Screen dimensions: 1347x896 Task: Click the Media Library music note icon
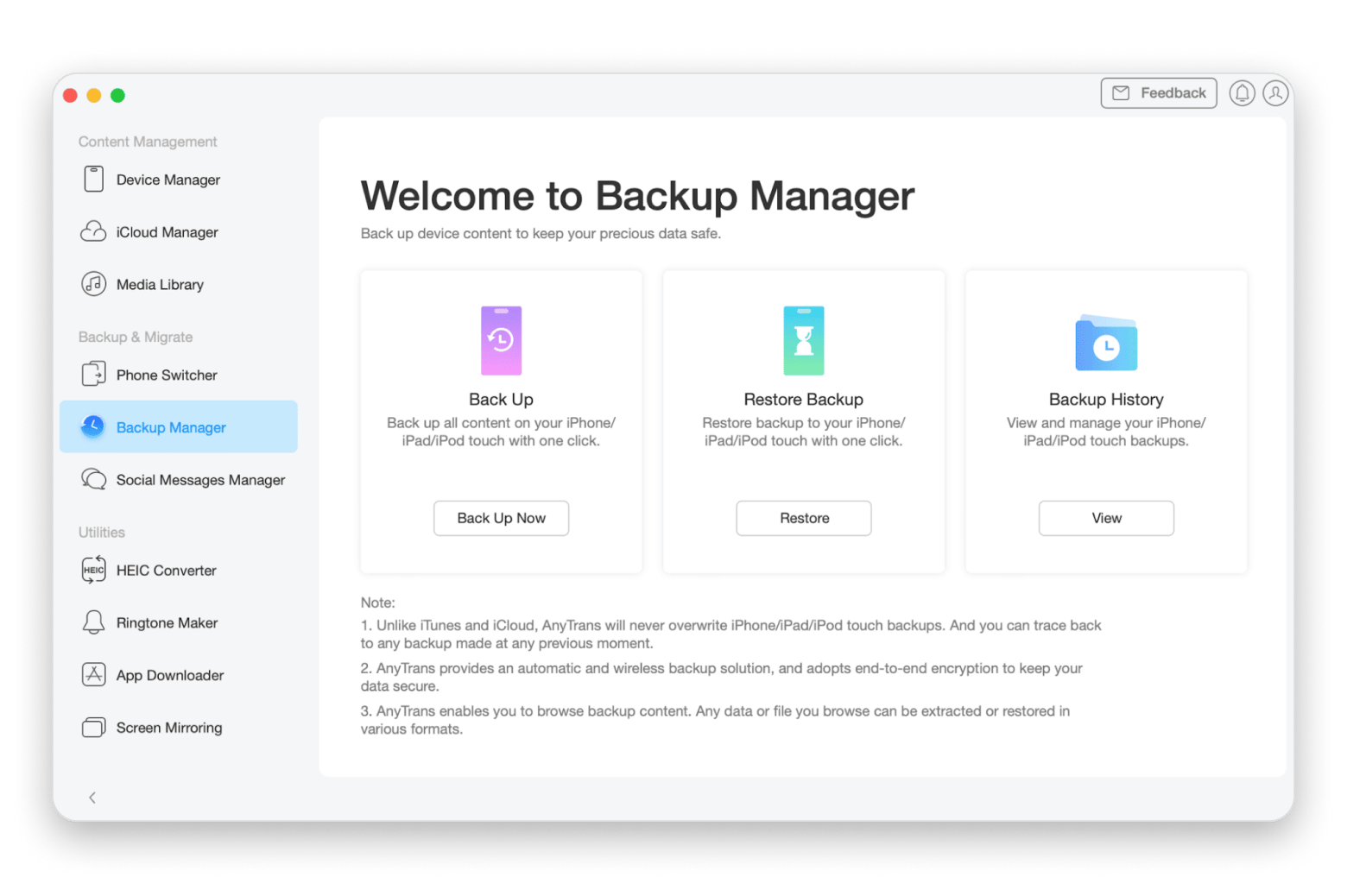93,284
